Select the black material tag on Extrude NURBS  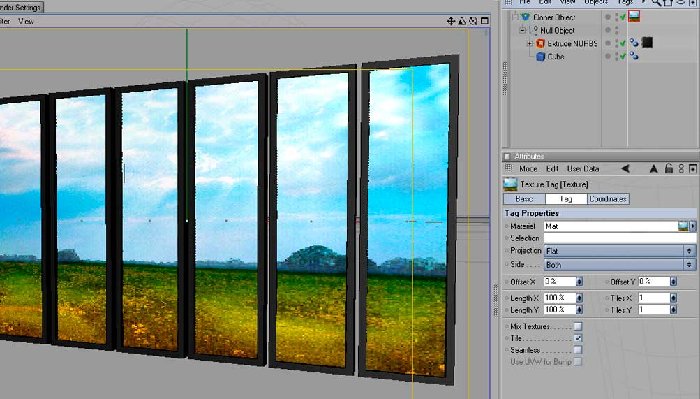click(647, 42)
